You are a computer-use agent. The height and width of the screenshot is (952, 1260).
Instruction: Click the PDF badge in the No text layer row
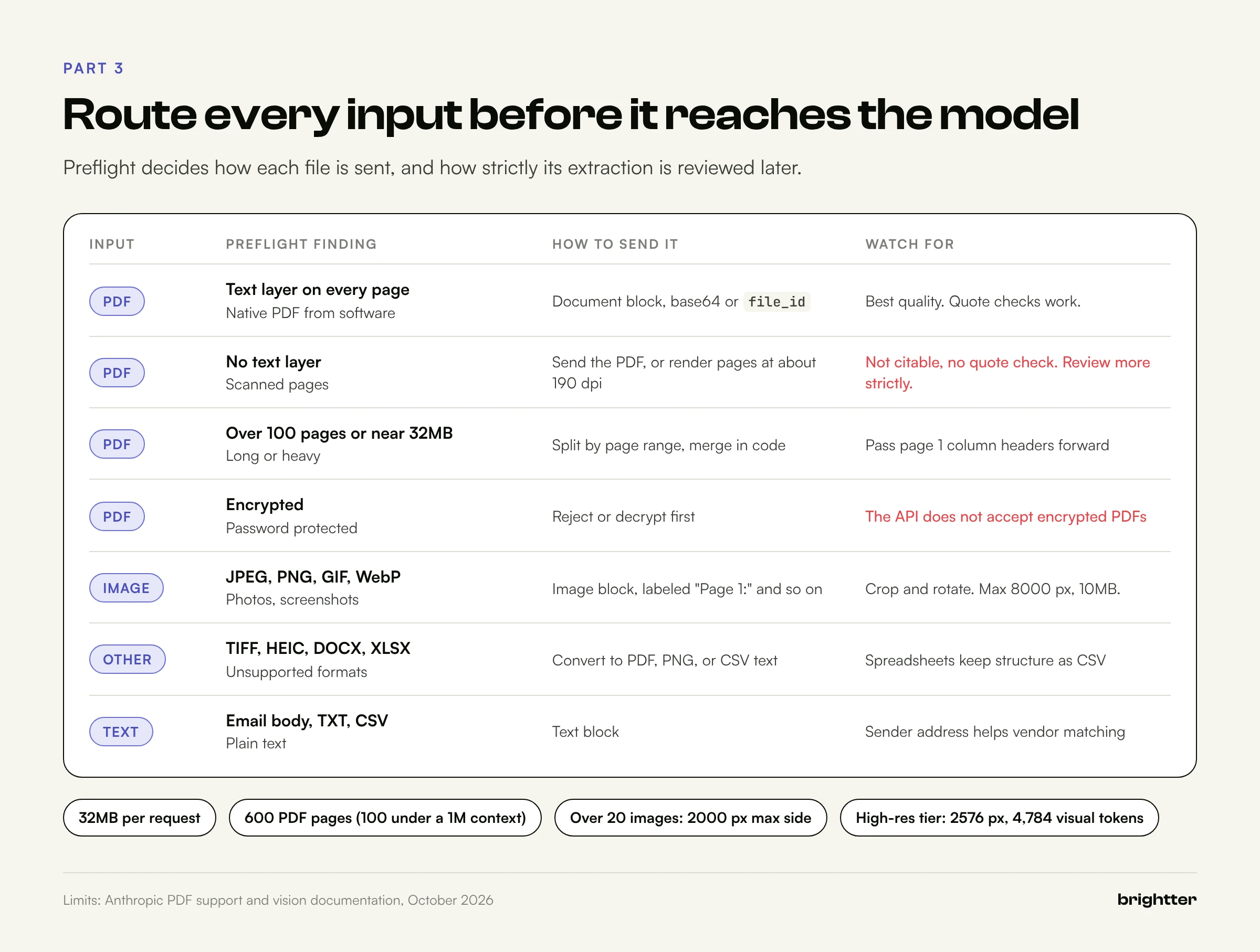(x=117, y=373)
